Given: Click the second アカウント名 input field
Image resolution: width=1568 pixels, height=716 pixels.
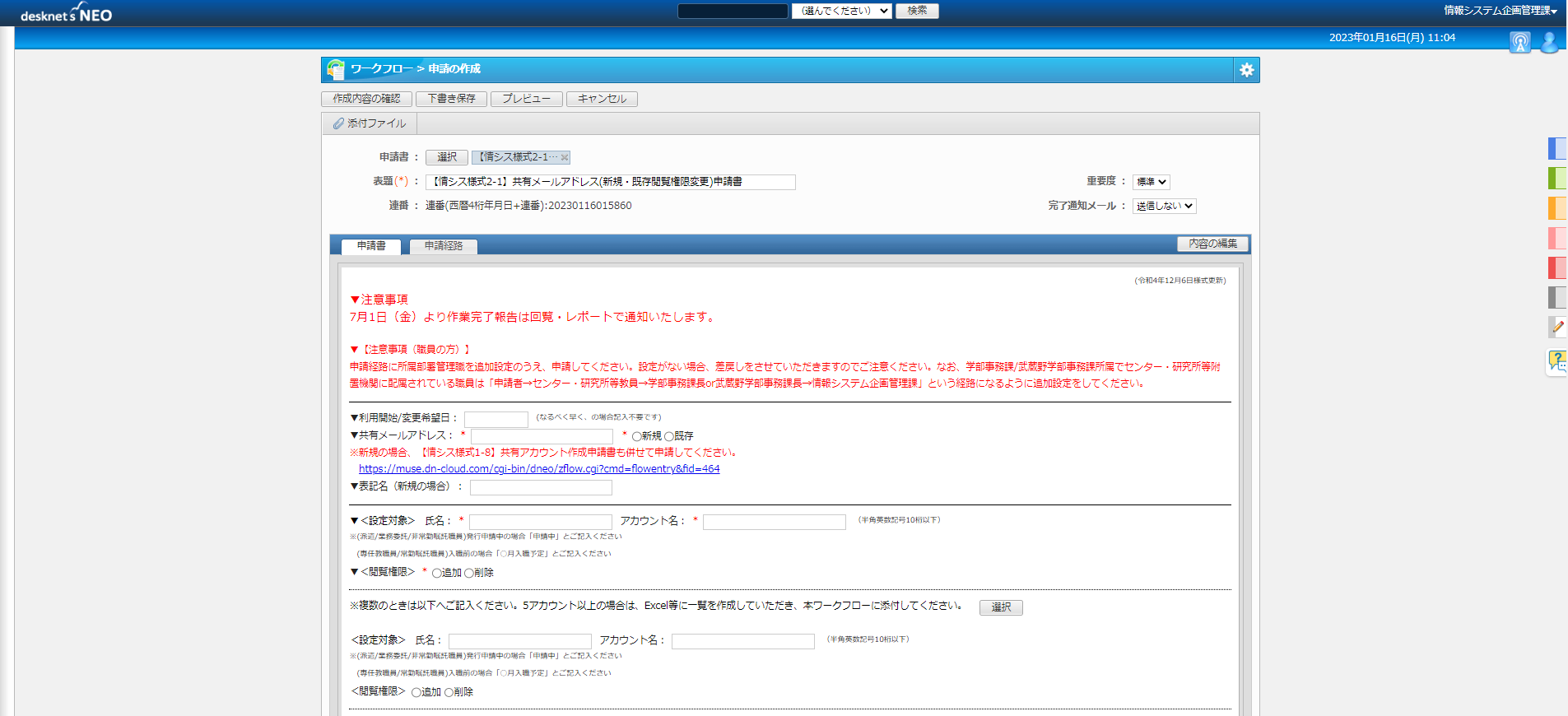Looking at the screenshot, I should [x=743, y=641].
